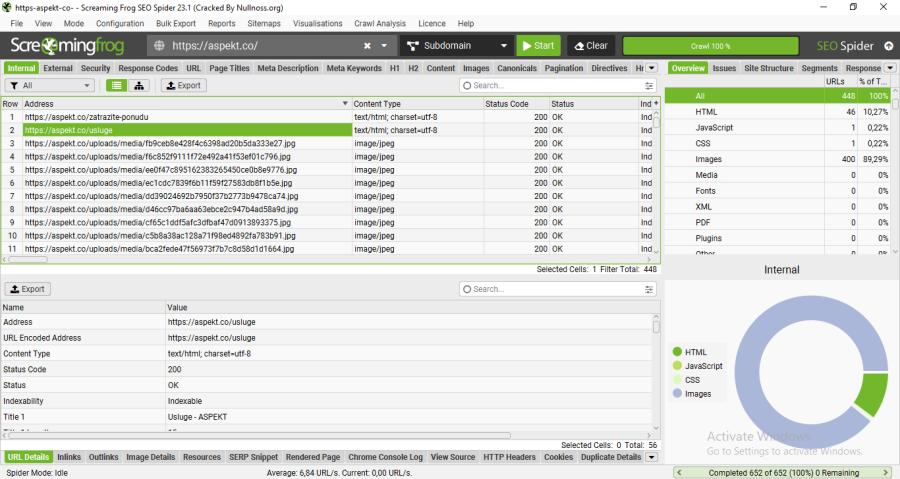The height and width of the screenshot is (479, 900).
Task: Open the Bulk Export menu
Action: pyautogui.click(x=176, y=24)
